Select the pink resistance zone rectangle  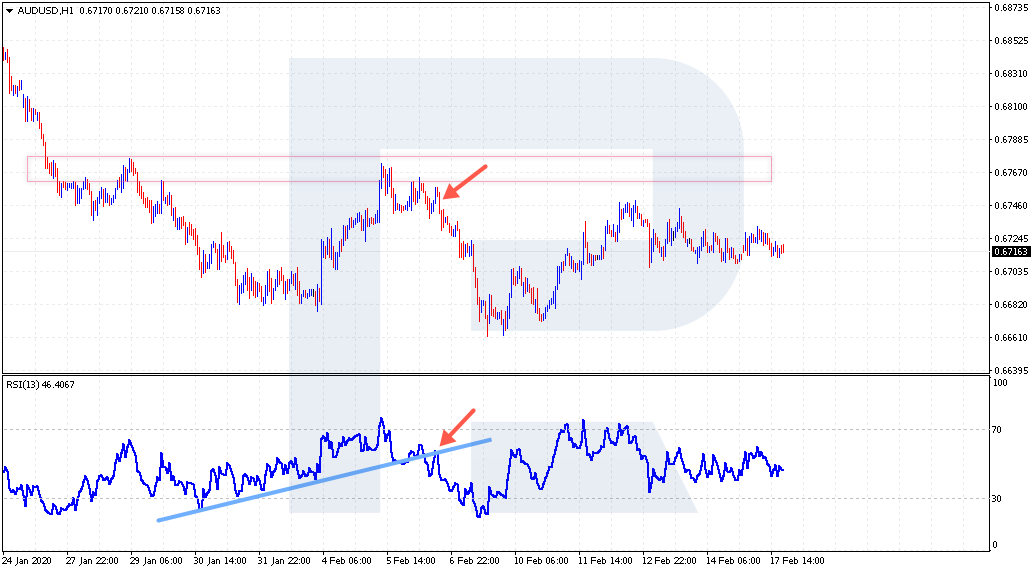[x=400, y=169]
